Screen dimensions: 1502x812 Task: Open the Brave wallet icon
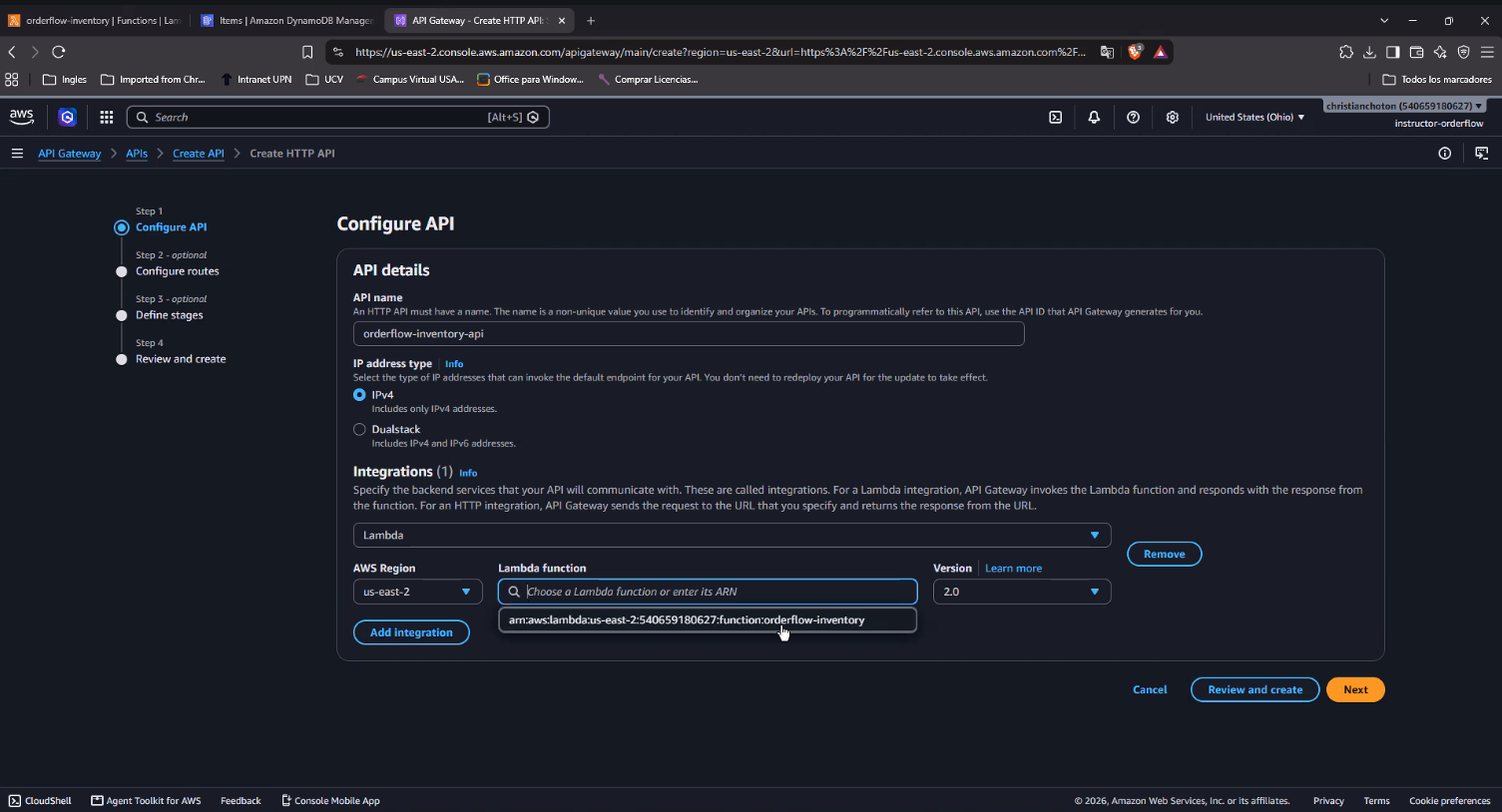(x=1416, y=52)
